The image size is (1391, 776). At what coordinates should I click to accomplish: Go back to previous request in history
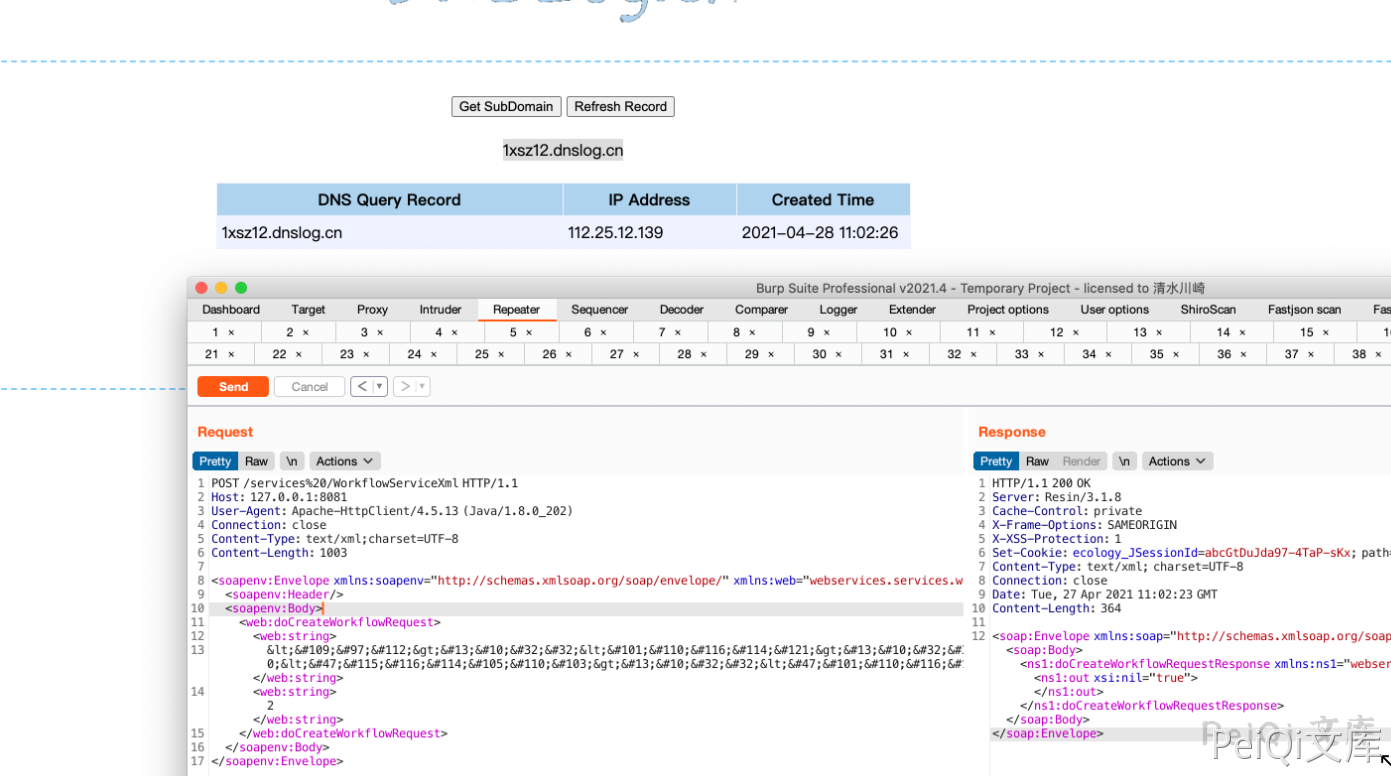tap(362, 387)
